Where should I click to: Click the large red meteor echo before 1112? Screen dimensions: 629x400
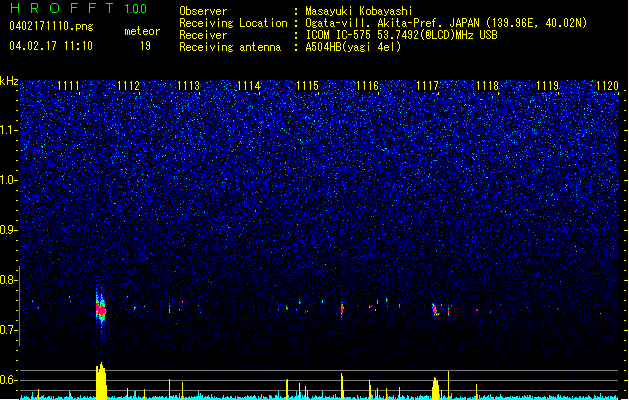tap(101, 310)
